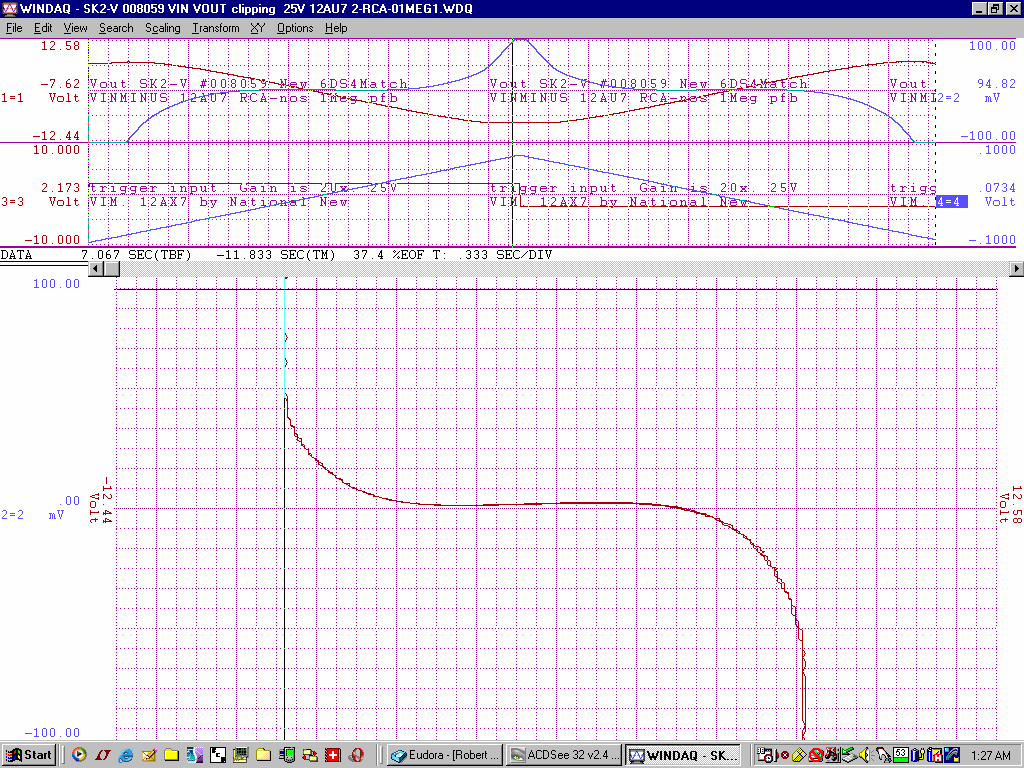Click the WINDAQ title bar icon
Viewport: 1024px width, 768px height.
pos(10,8)
